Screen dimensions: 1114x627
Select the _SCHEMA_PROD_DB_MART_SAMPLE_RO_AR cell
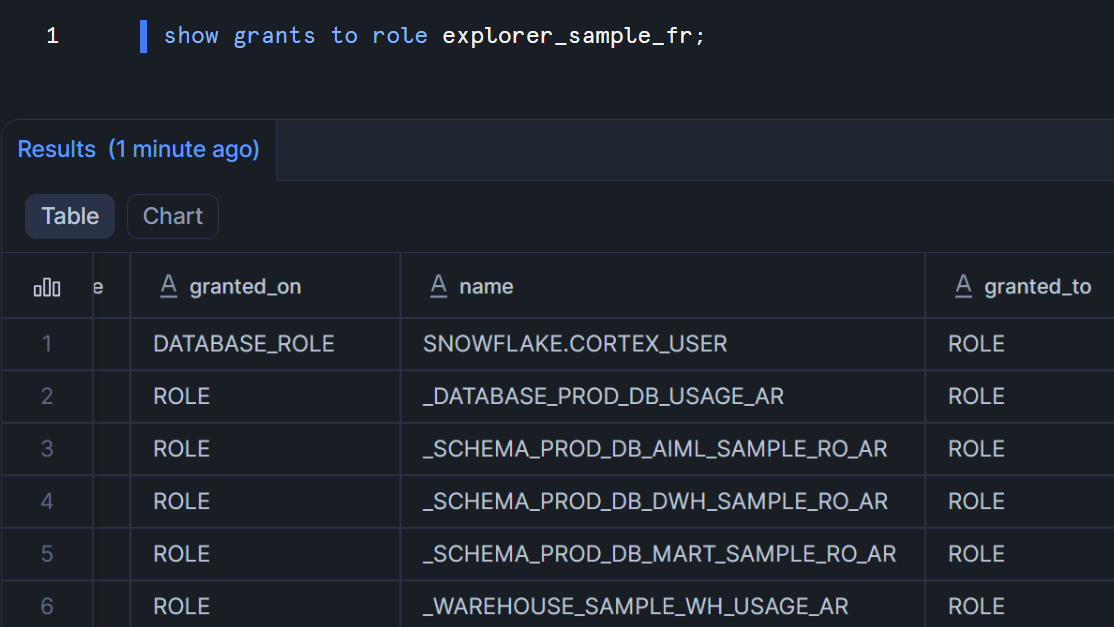coord(659,554)
